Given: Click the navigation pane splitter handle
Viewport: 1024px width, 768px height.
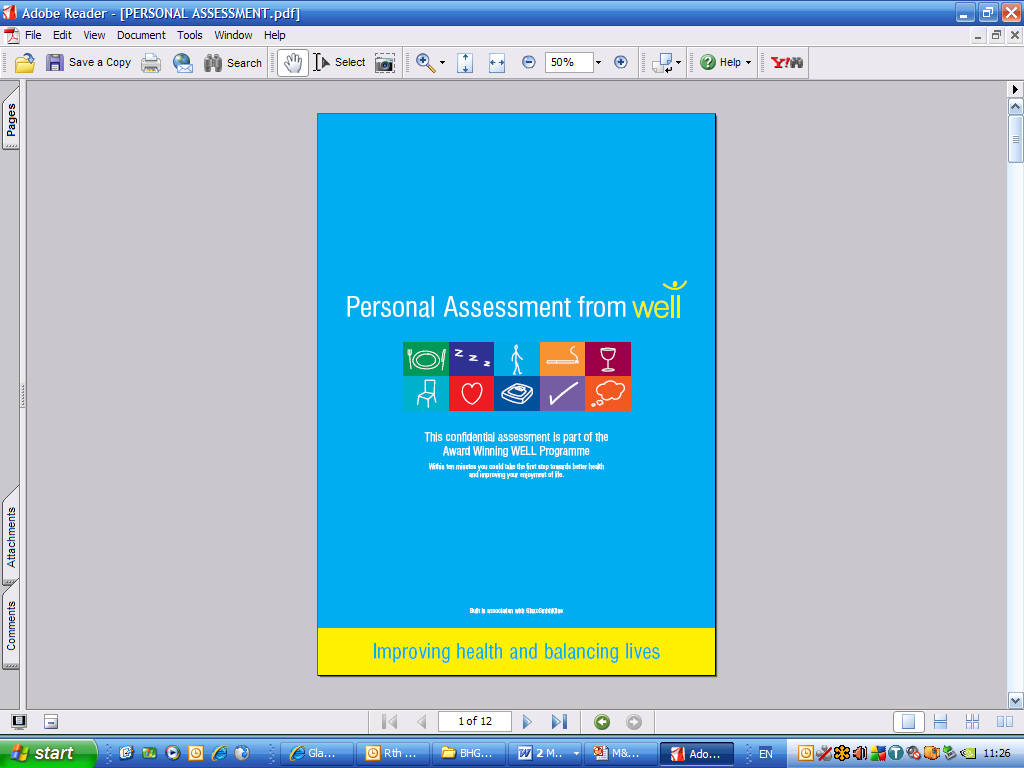Looking at the screenshot, I should click(23, 395).
